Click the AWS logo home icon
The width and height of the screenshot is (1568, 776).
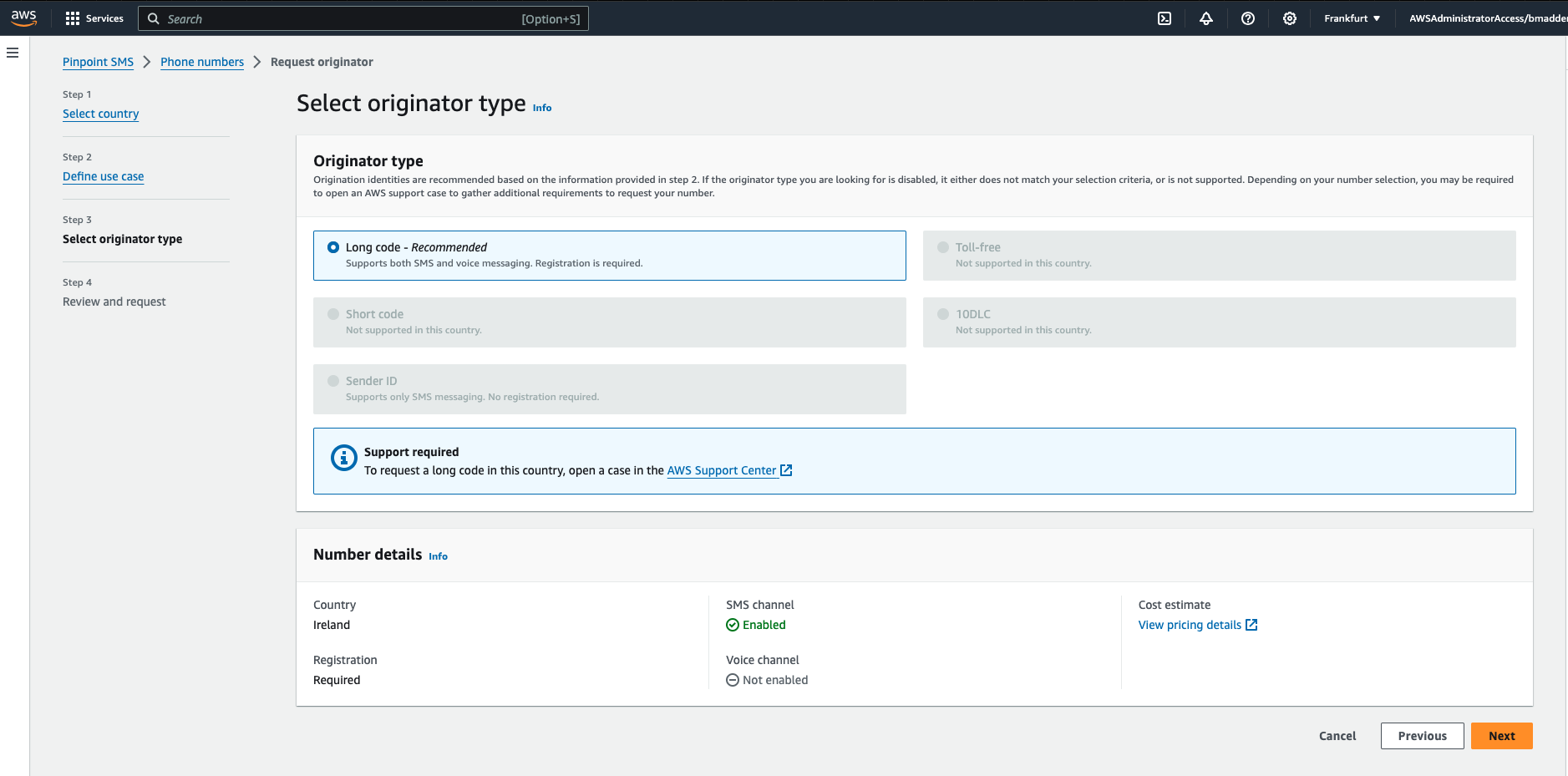(x=23, y=18)
